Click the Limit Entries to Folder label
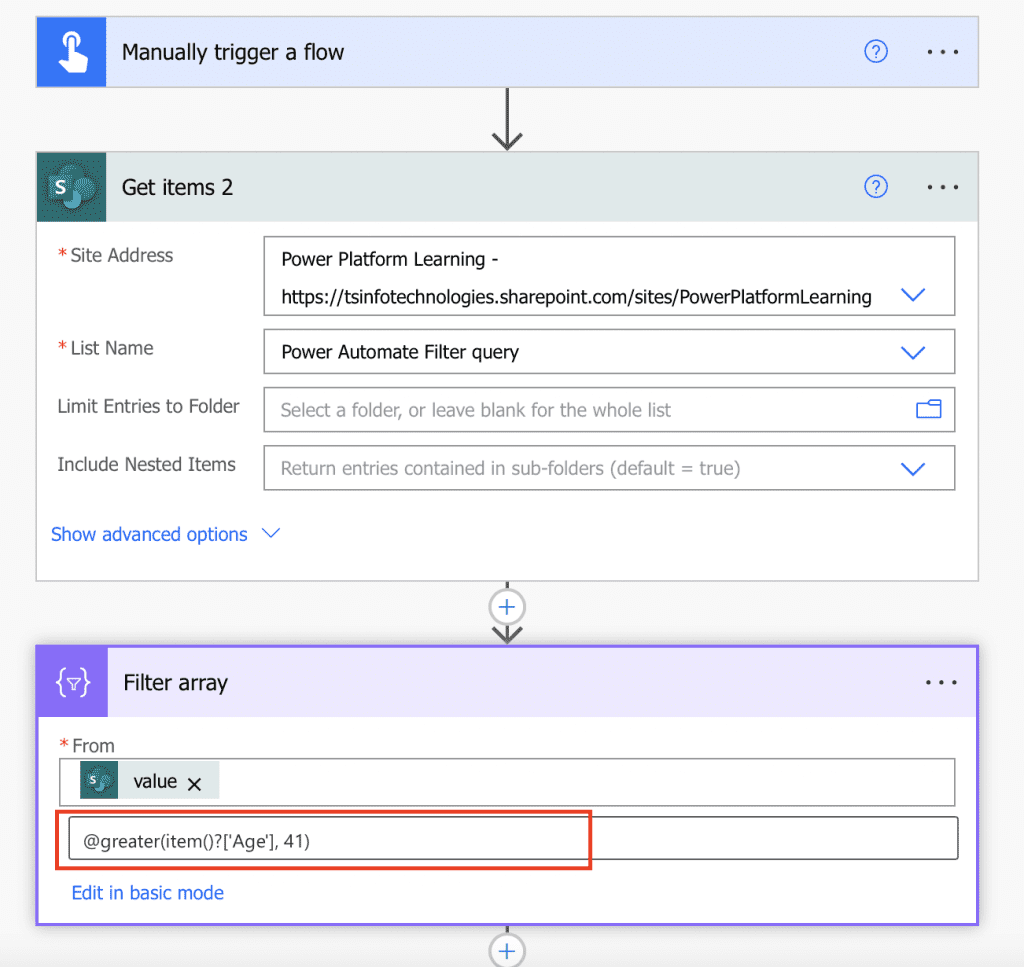The image size is (1024, 967). [x=148, y=406]
